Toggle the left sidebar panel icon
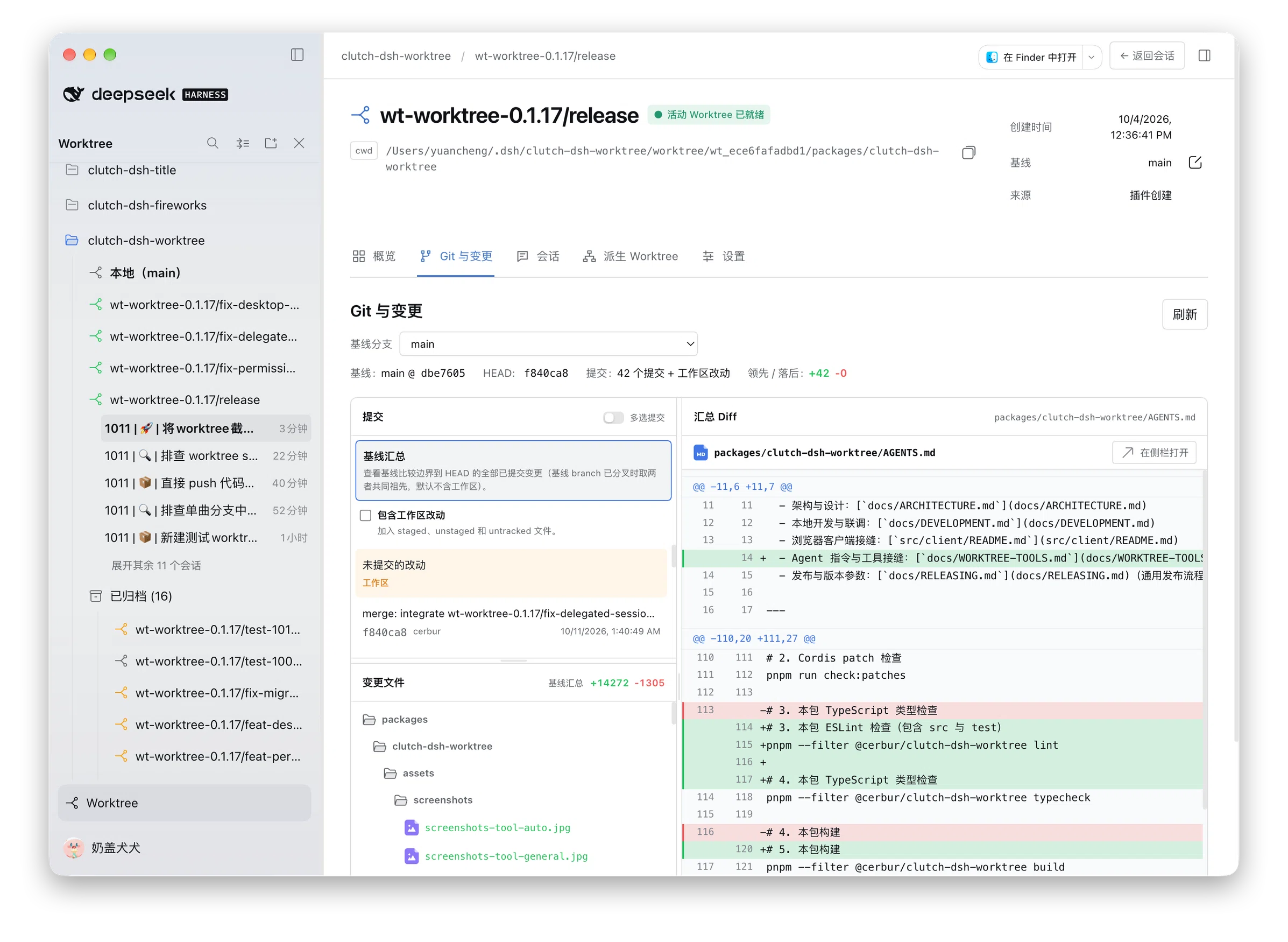Image resolution: width=1288 pixels, height=942 pixels. [297, 55]
